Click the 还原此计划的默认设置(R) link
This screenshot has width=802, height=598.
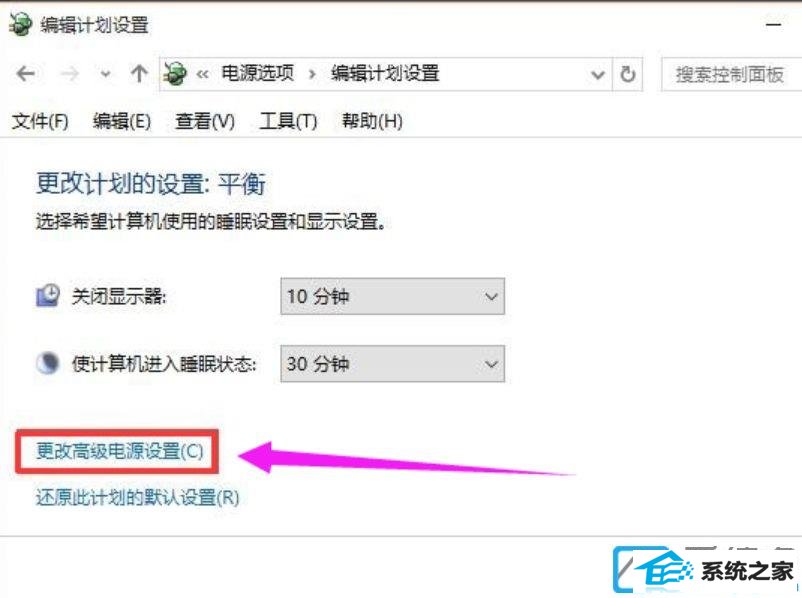pos(138,497)
